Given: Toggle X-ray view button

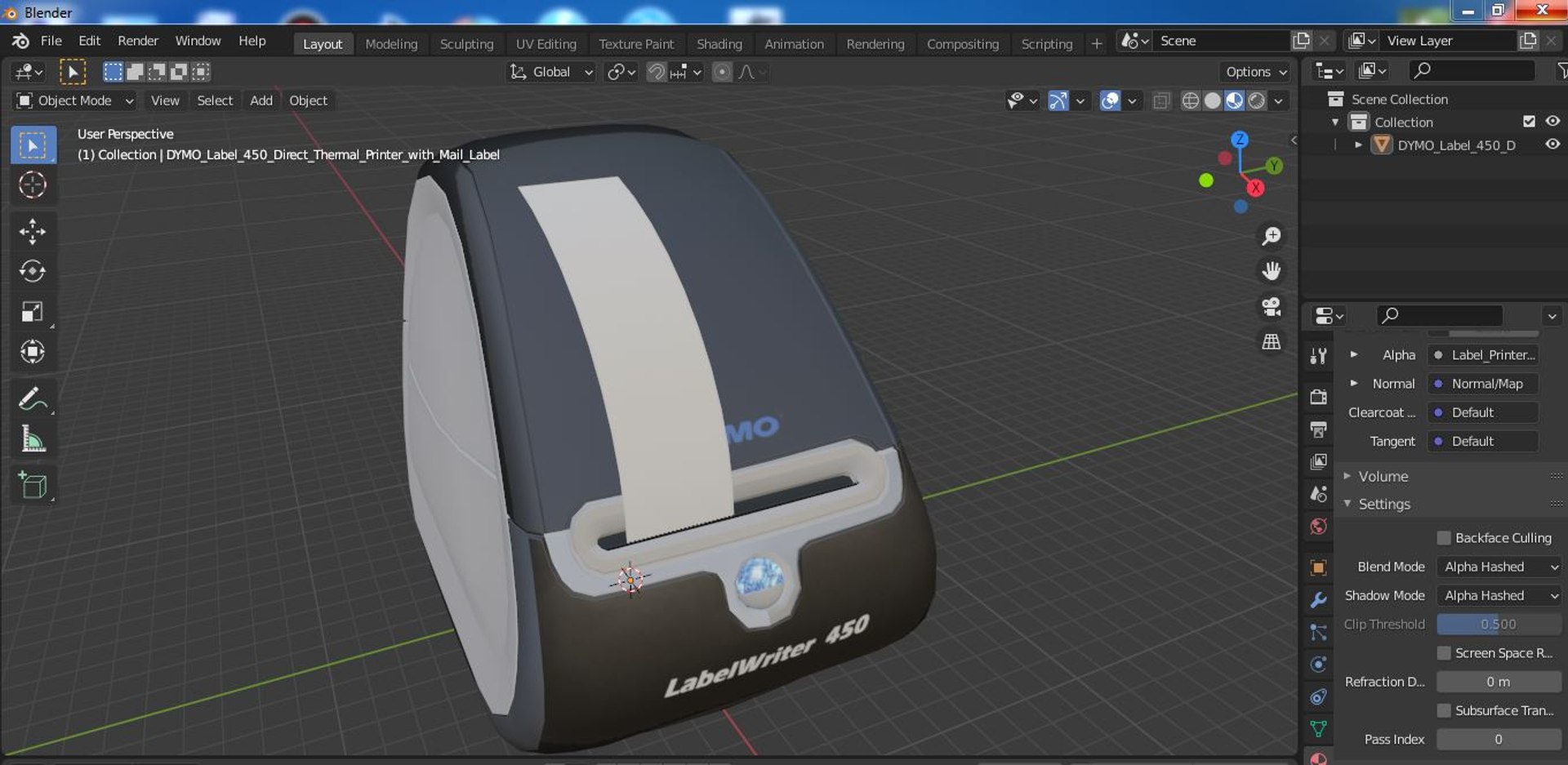Looking at the screenshot, I should pyautogui.click(x=1161, y=100).
